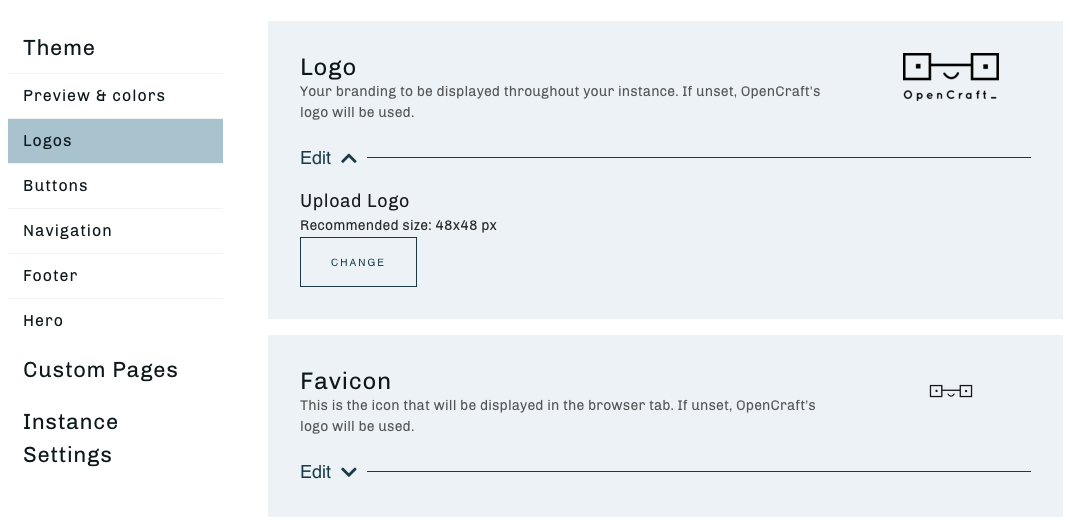Image resolution: width=1070 pixels, height=528 pixels.
Task: Click the Upload Logo label
Action: (355, 201)
